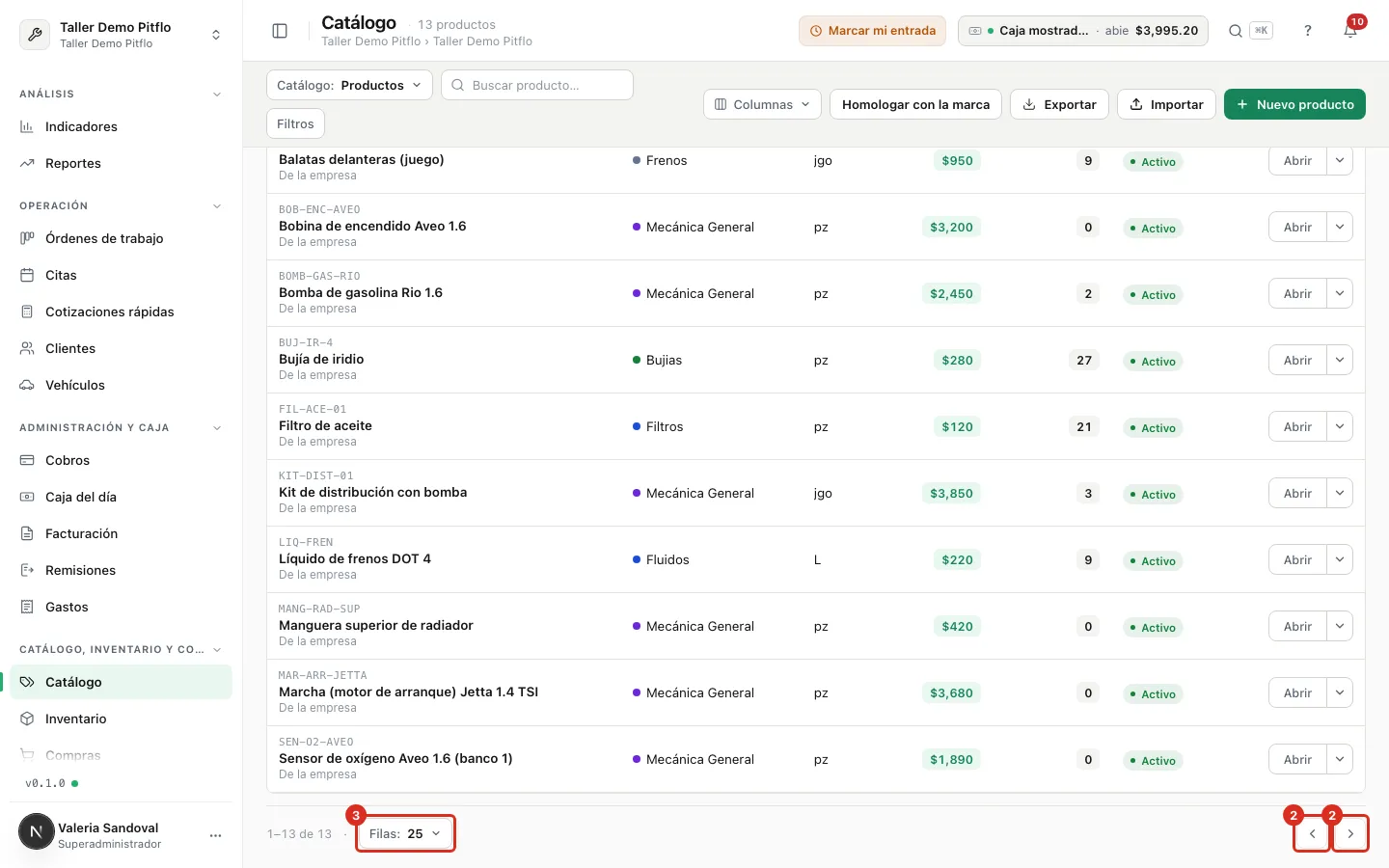Image resolution: width=1389 pixels, height=868 pixels.
Task: Click Marcar mi entrada button
Action: point(872,31)
